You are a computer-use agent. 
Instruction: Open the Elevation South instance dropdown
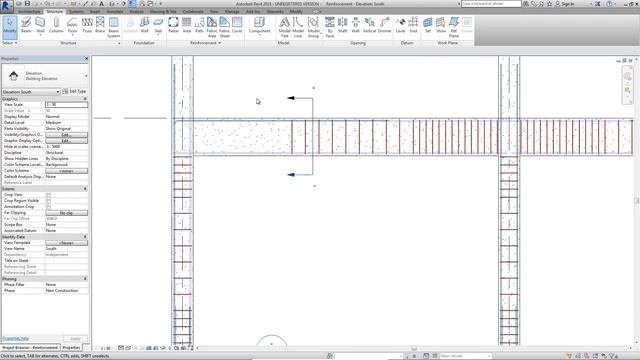pos(31,92)
